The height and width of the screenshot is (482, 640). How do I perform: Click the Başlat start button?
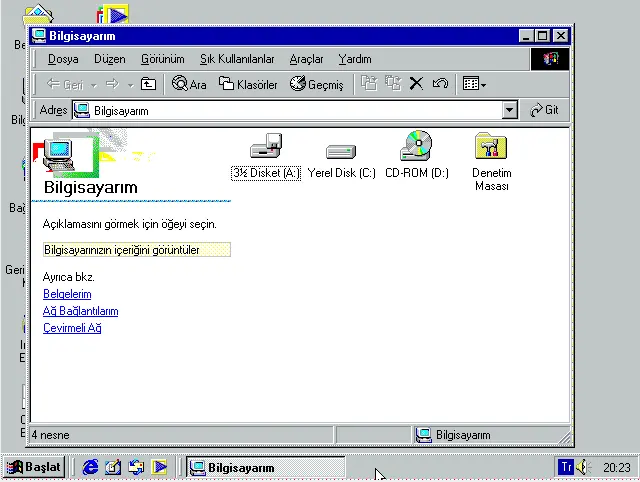(x=34, y=467)
